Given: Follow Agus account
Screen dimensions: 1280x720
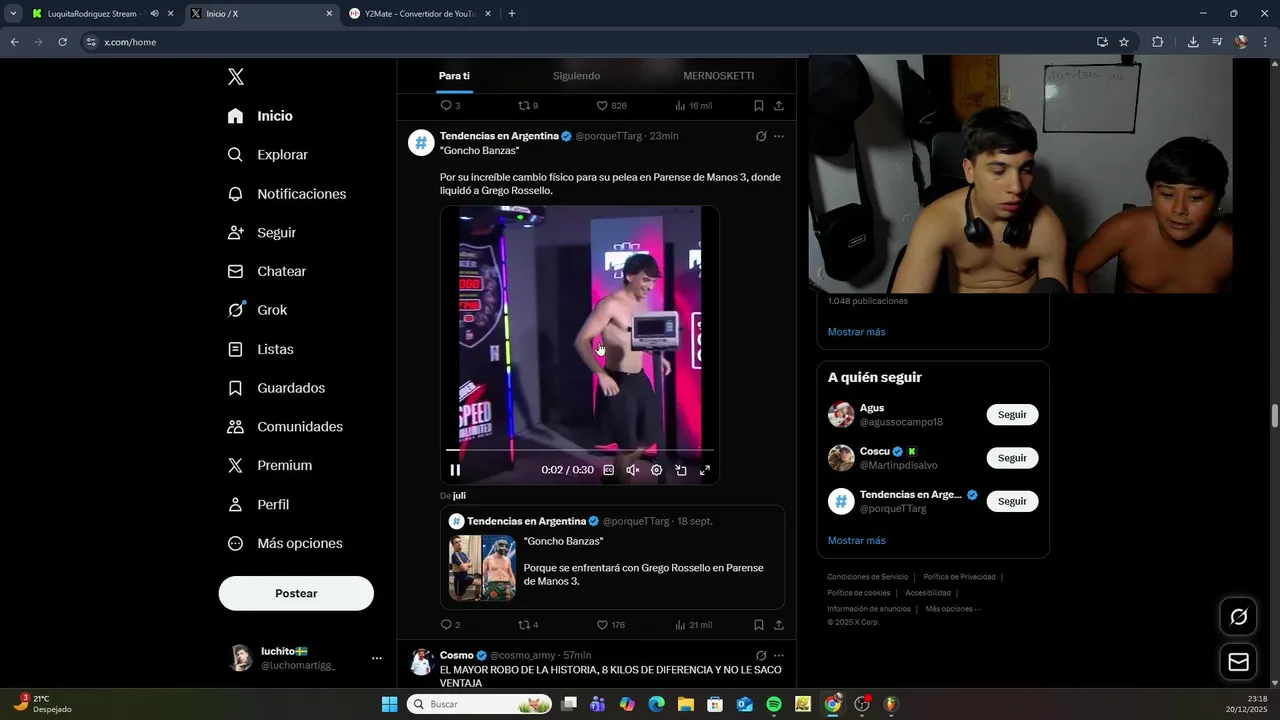Looking at the screenshot, I should (1012, 414).
